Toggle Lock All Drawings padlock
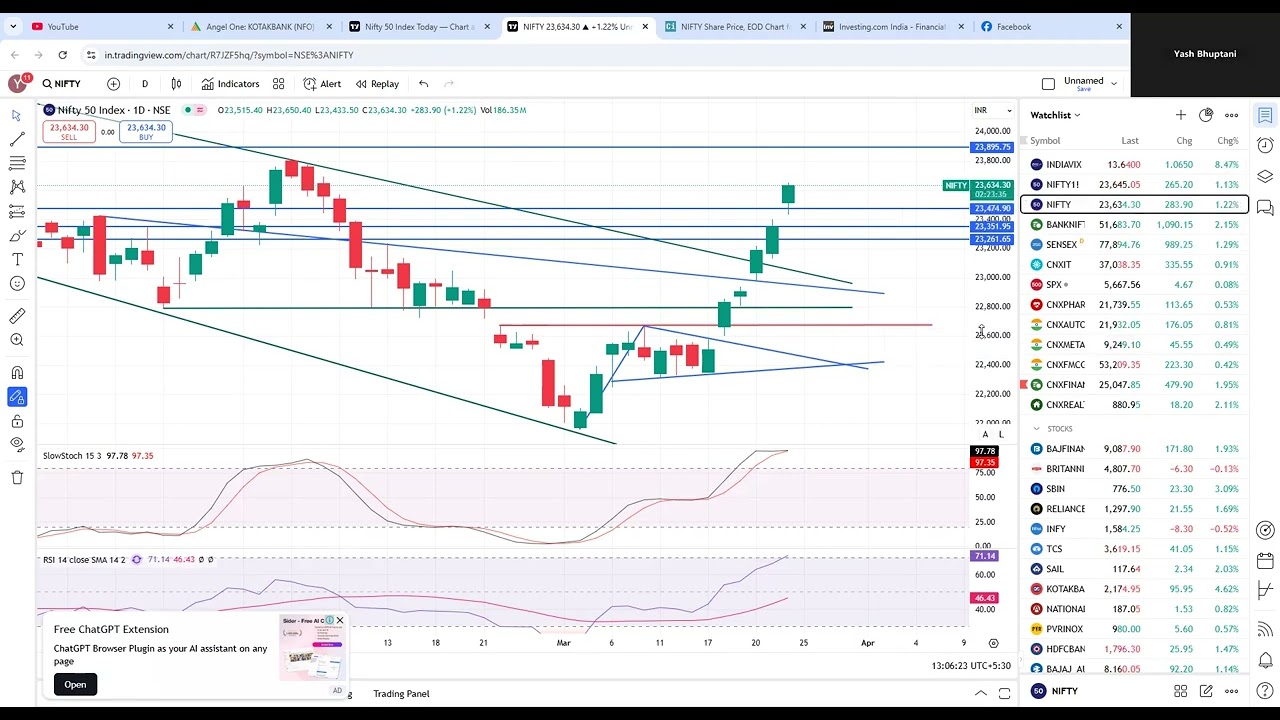The image size is (1280, 720). point(17,421)
